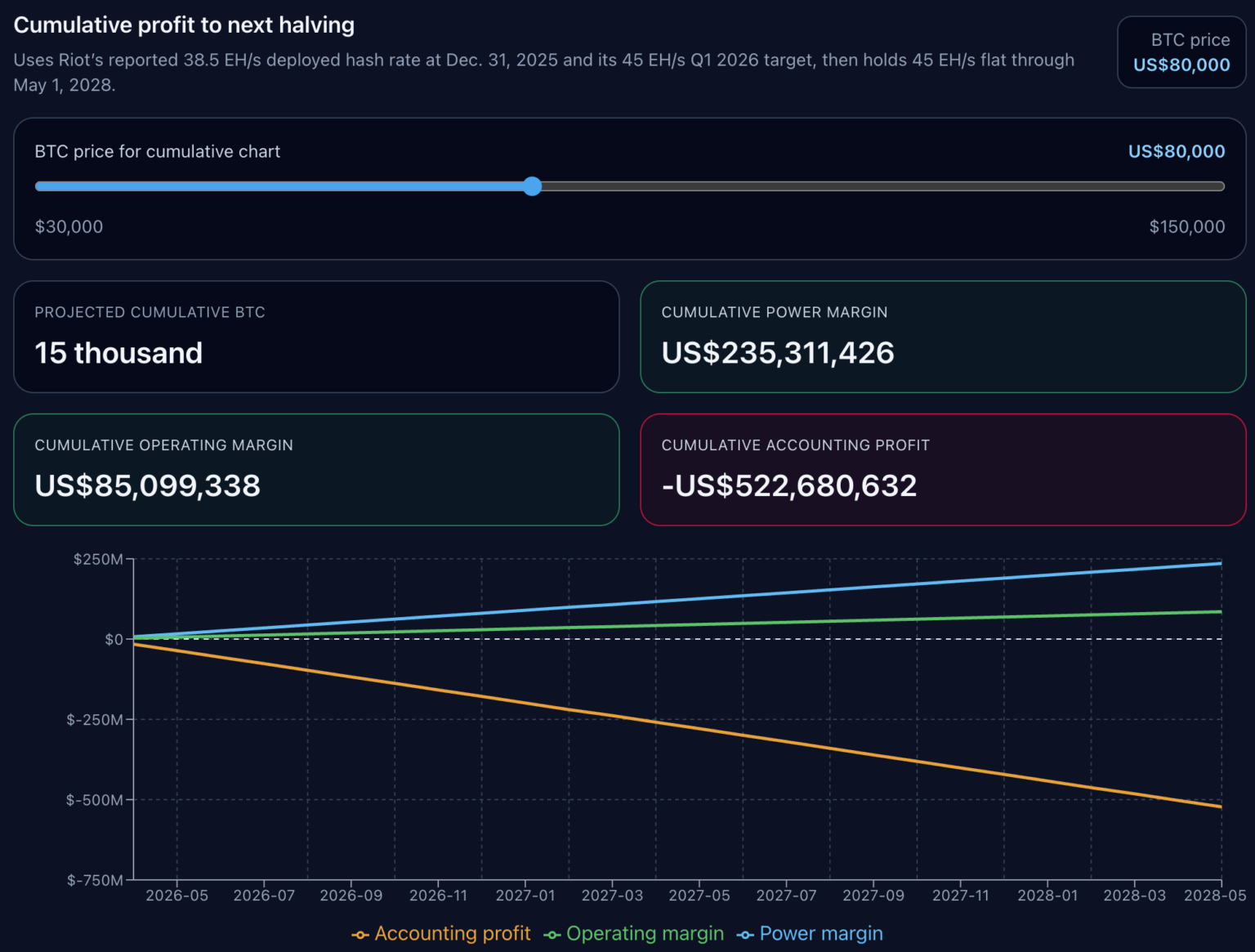Click the Projected Cumulative BTC card
Image resolution: width=1255 pixels, height=952 pixels.
tap(317, 337)
